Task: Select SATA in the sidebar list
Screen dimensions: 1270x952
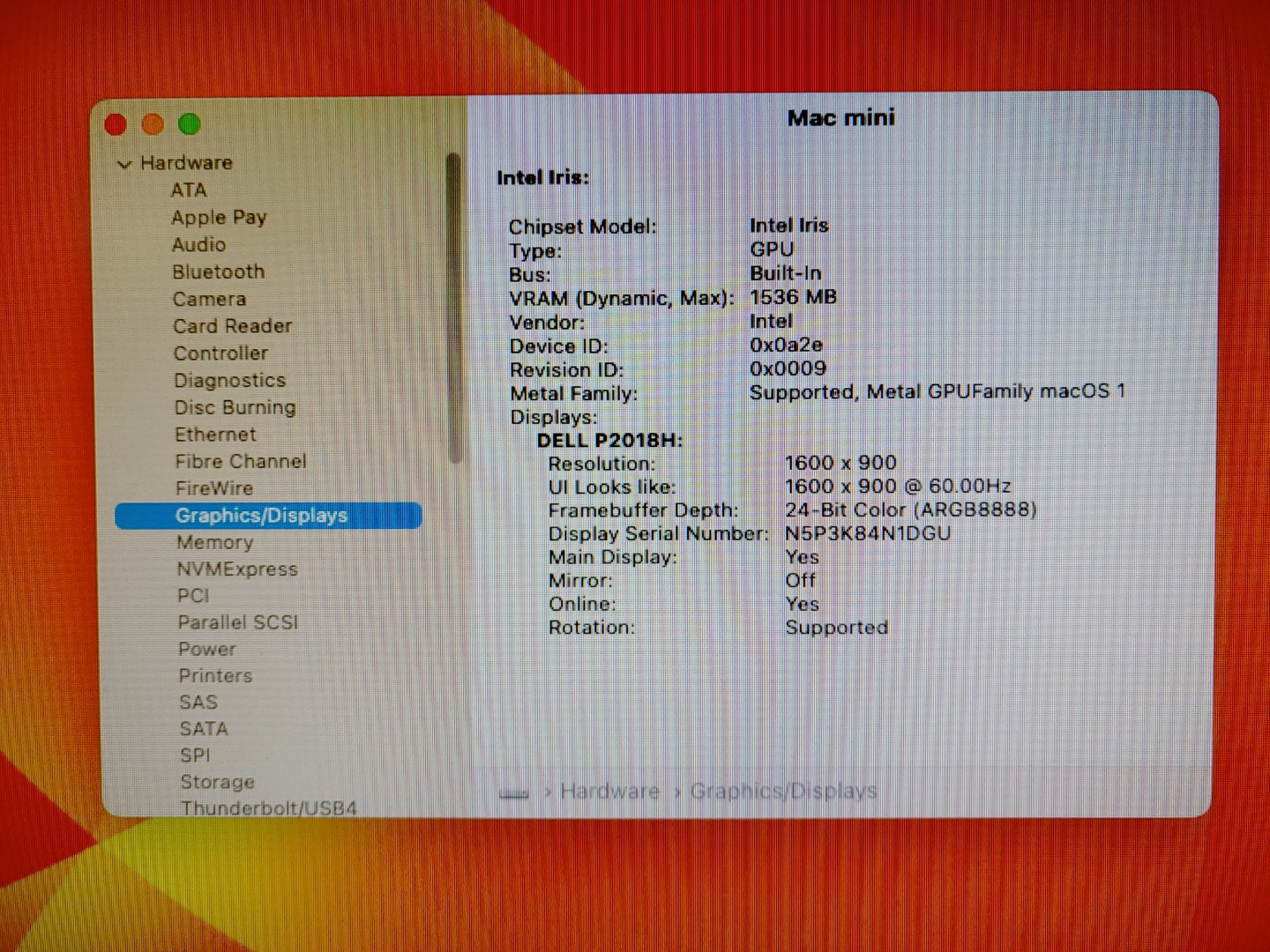Action: [204, 729]
